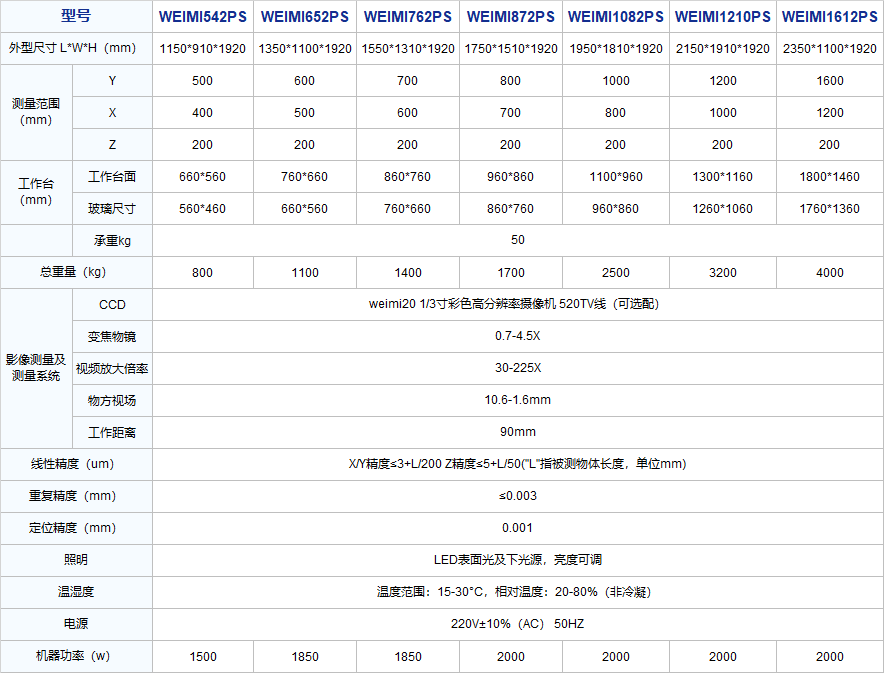The width and height of the screenshot is (884, 673).
Task: Click total weight 1100 cell
Action: [x=304, y=273]
